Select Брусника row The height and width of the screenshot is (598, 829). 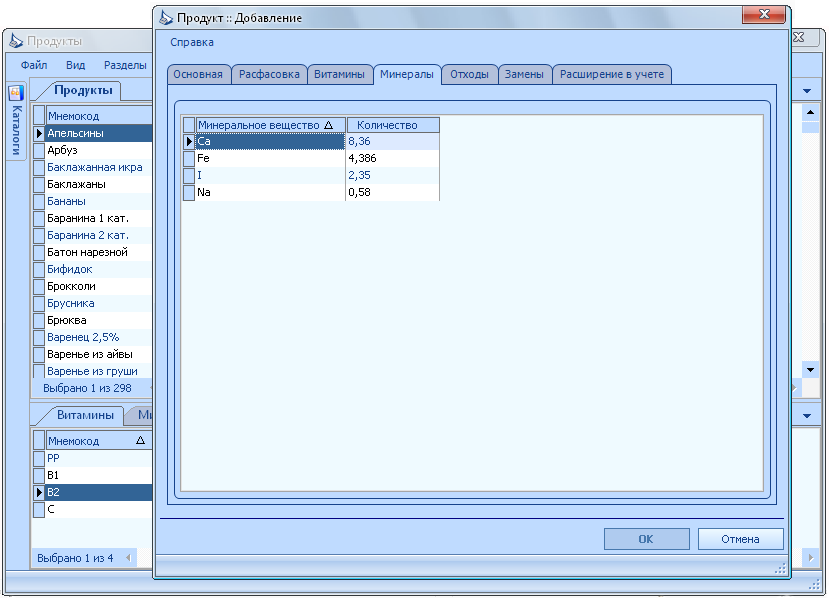click(99, 303)
